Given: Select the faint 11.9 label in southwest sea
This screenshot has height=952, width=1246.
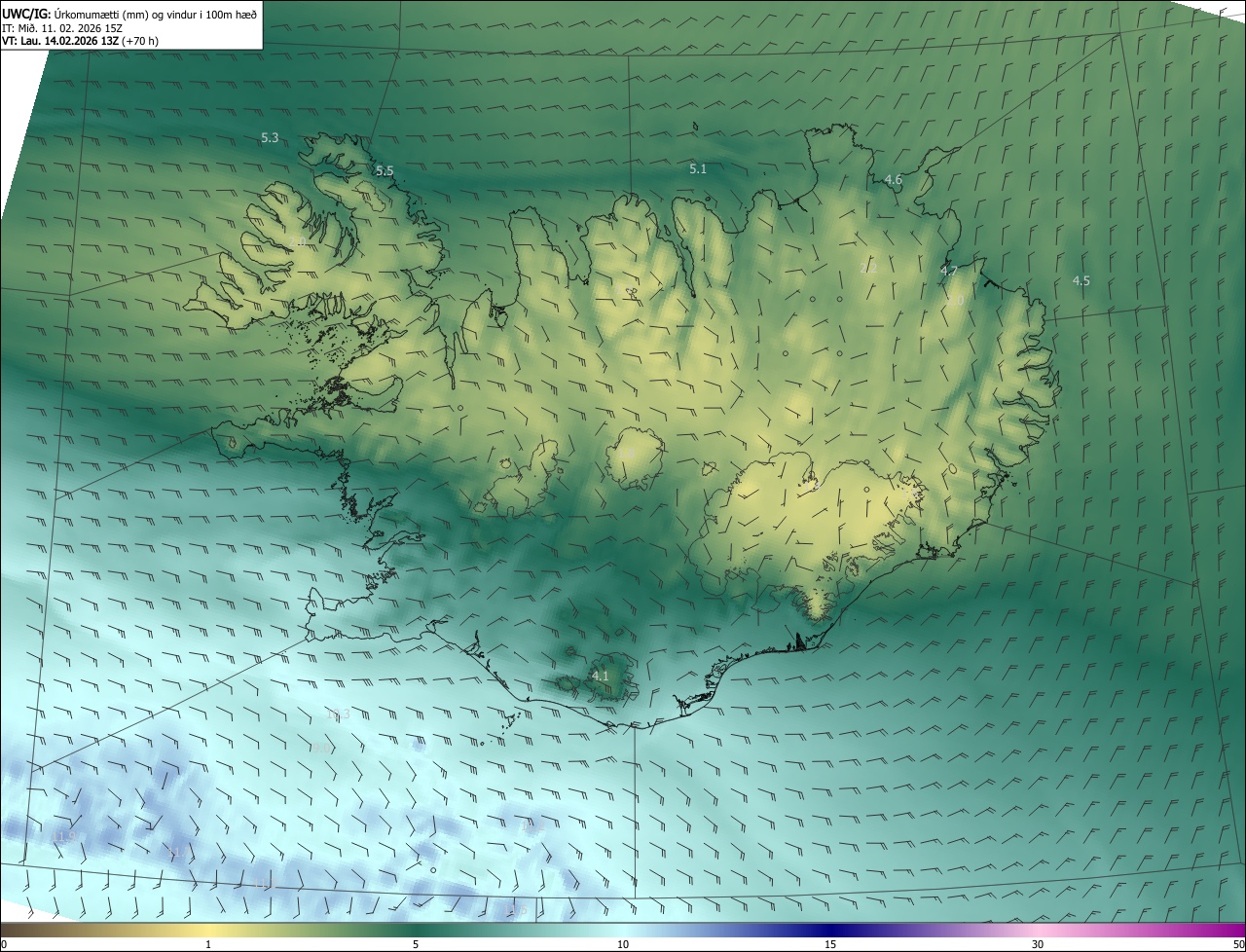Looking at the screenshot, I should pos(66,837).
